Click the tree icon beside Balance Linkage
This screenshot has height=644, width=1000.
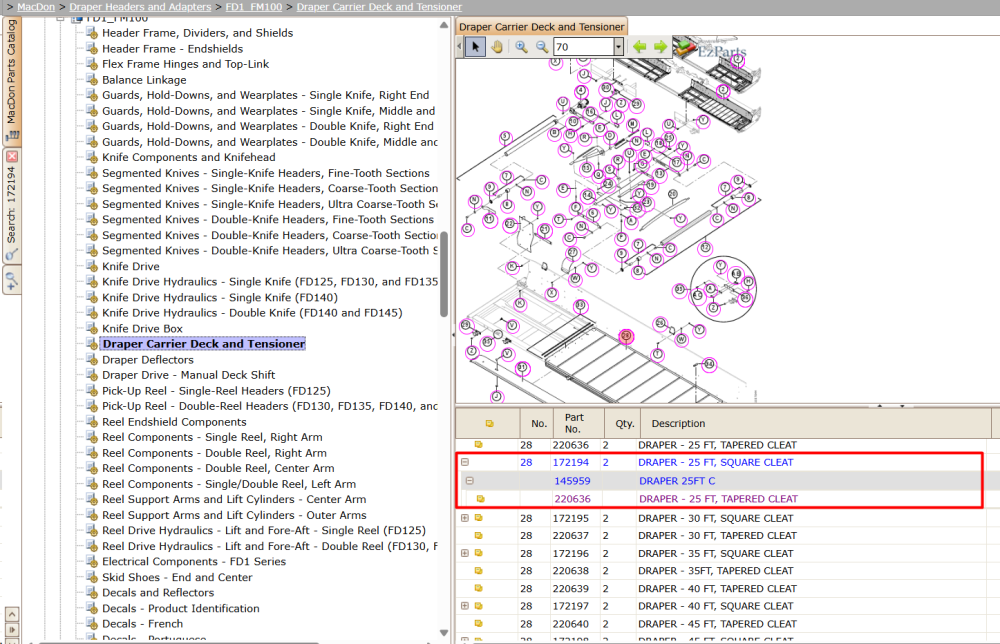click(x=92, y=80)
